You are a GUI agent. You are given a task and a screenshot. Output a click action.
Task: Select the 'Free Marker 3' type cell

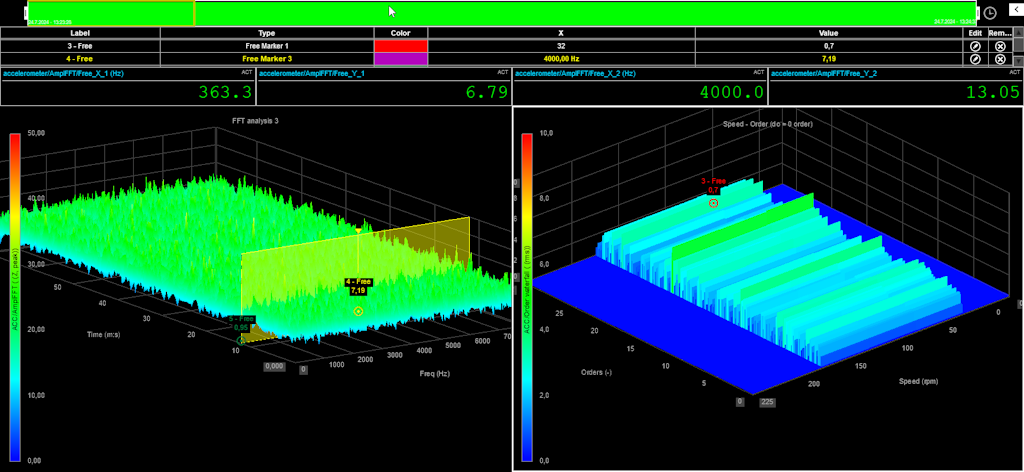(x=266, y=59)
